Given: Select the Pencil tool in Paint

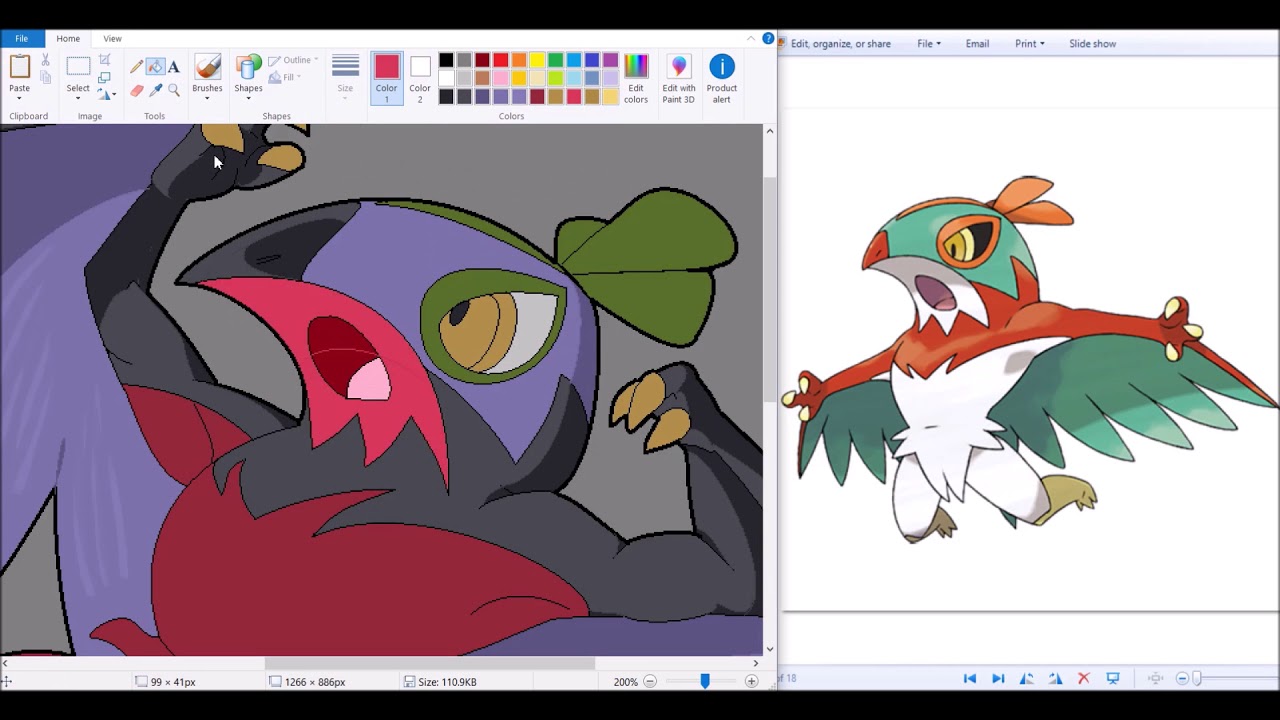Looking at the screenshot, I should coord(136,67).
